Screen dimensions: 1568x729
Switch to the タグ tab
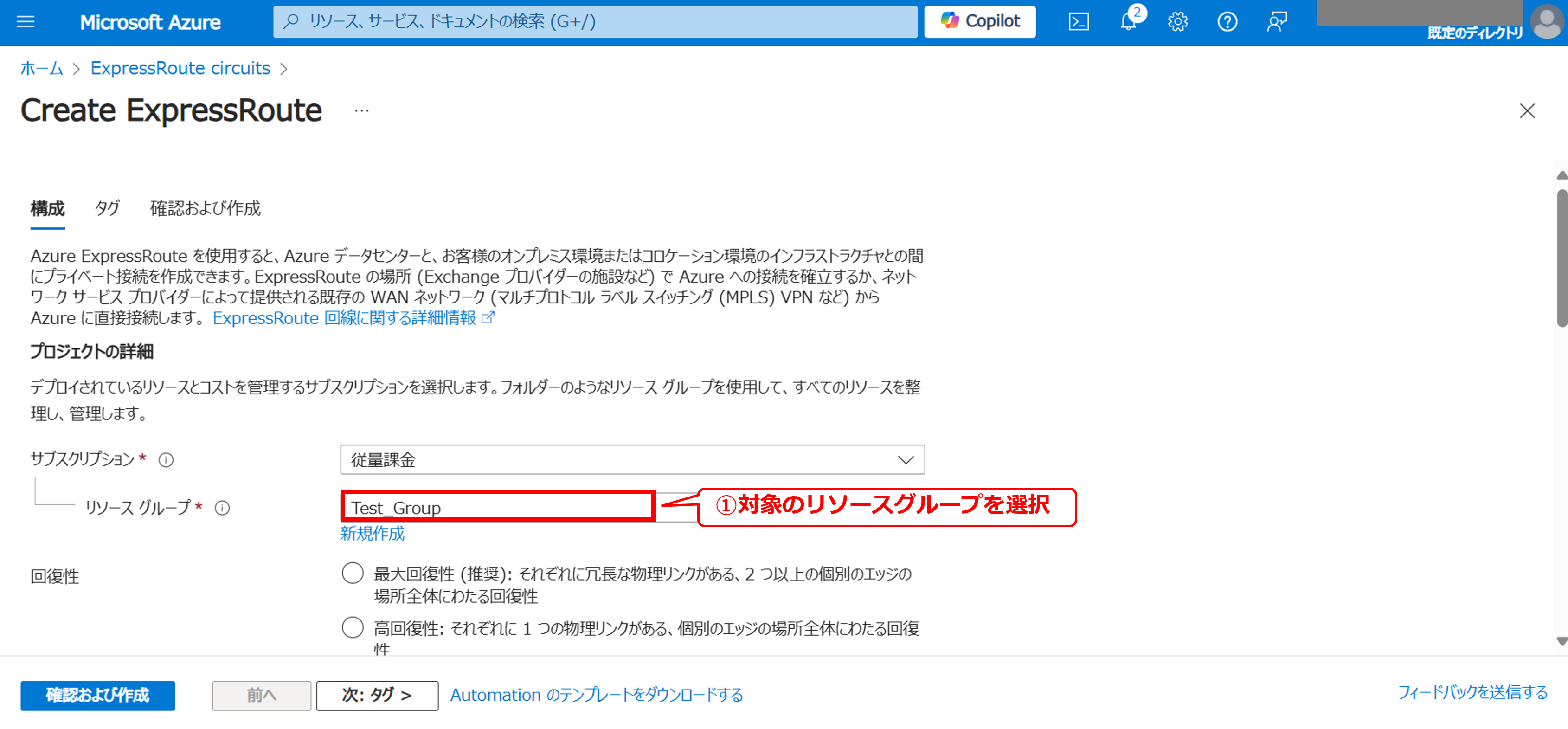click(107, 208)
